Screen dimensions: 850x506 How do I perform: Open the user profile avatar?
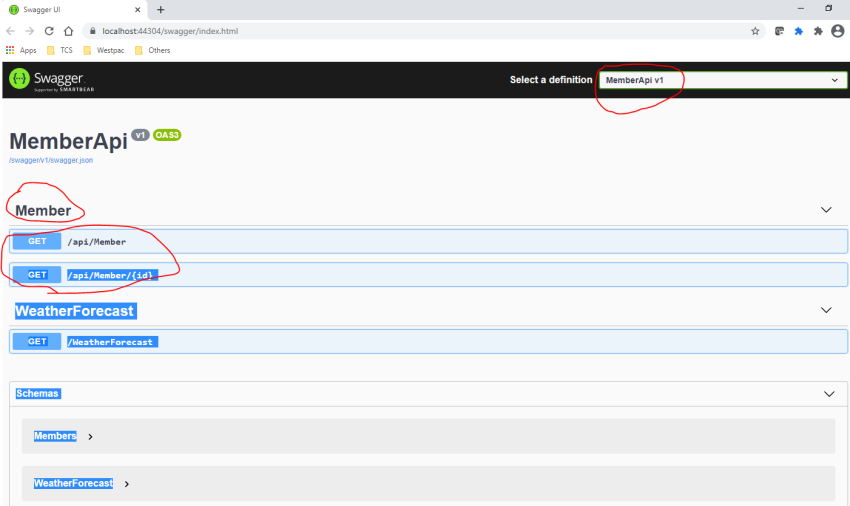point(838,31)
